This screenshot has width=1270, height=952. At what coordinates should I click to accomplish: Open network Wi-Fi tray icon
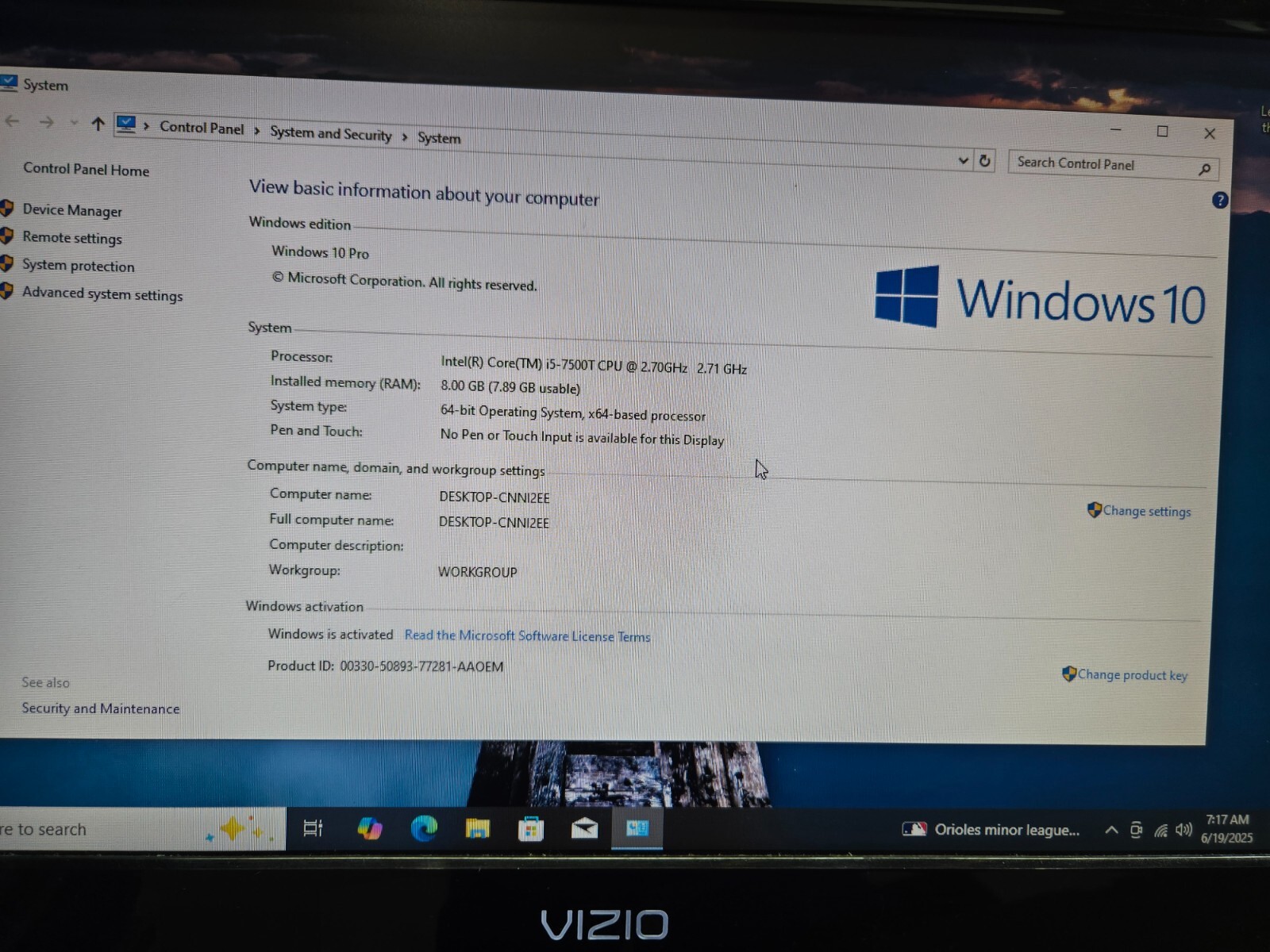click(x=1160, y=831)
